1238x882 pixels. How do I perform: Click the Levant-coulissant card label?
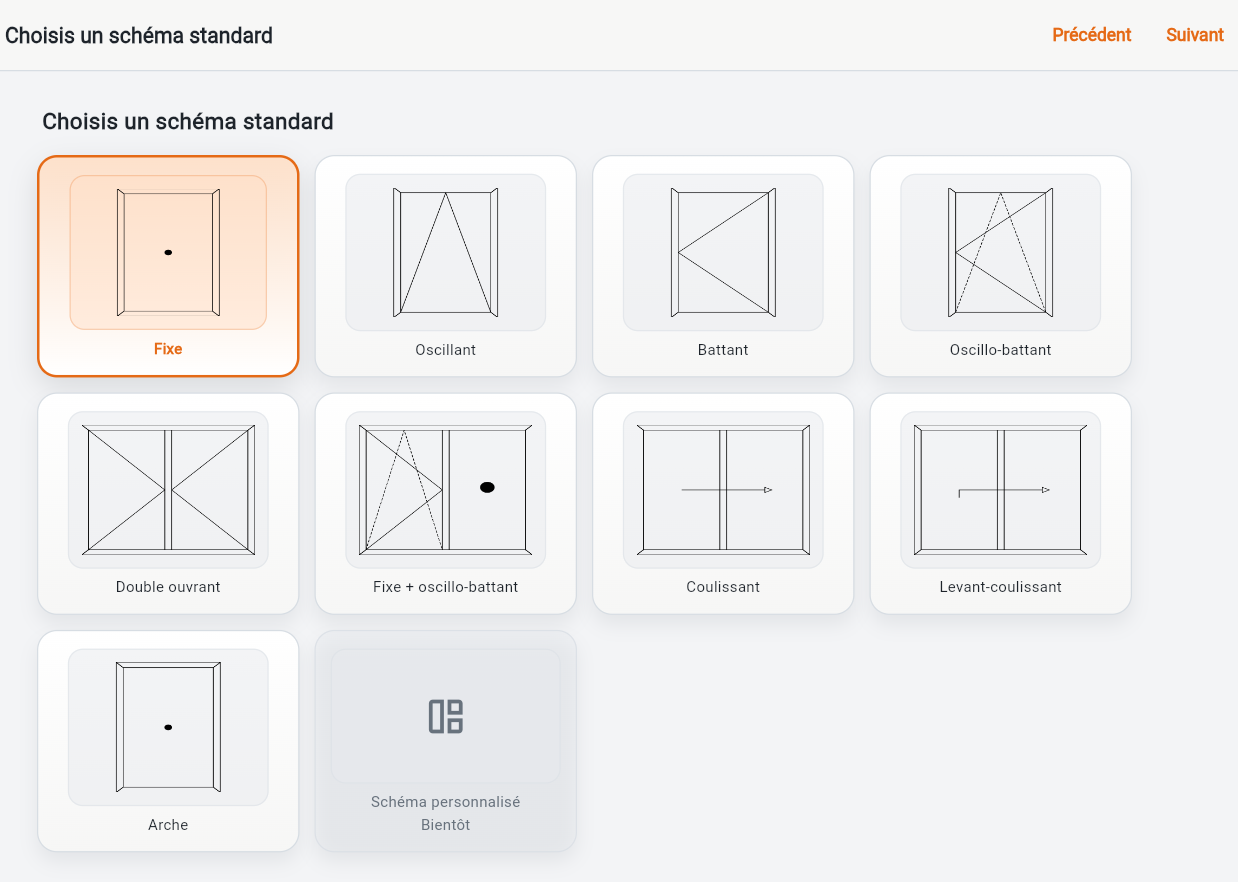coord(1001,587)
